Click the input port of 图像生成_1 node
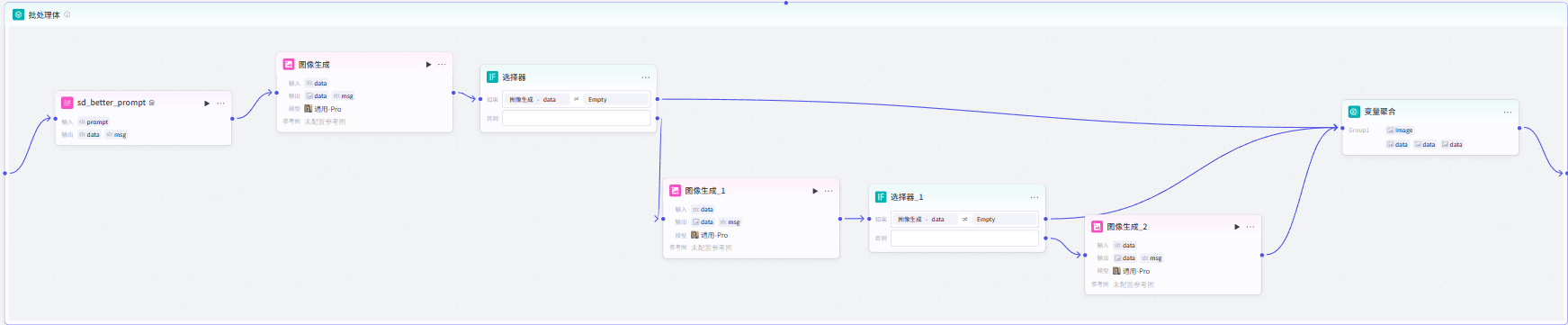 click(x=663, y=219)
